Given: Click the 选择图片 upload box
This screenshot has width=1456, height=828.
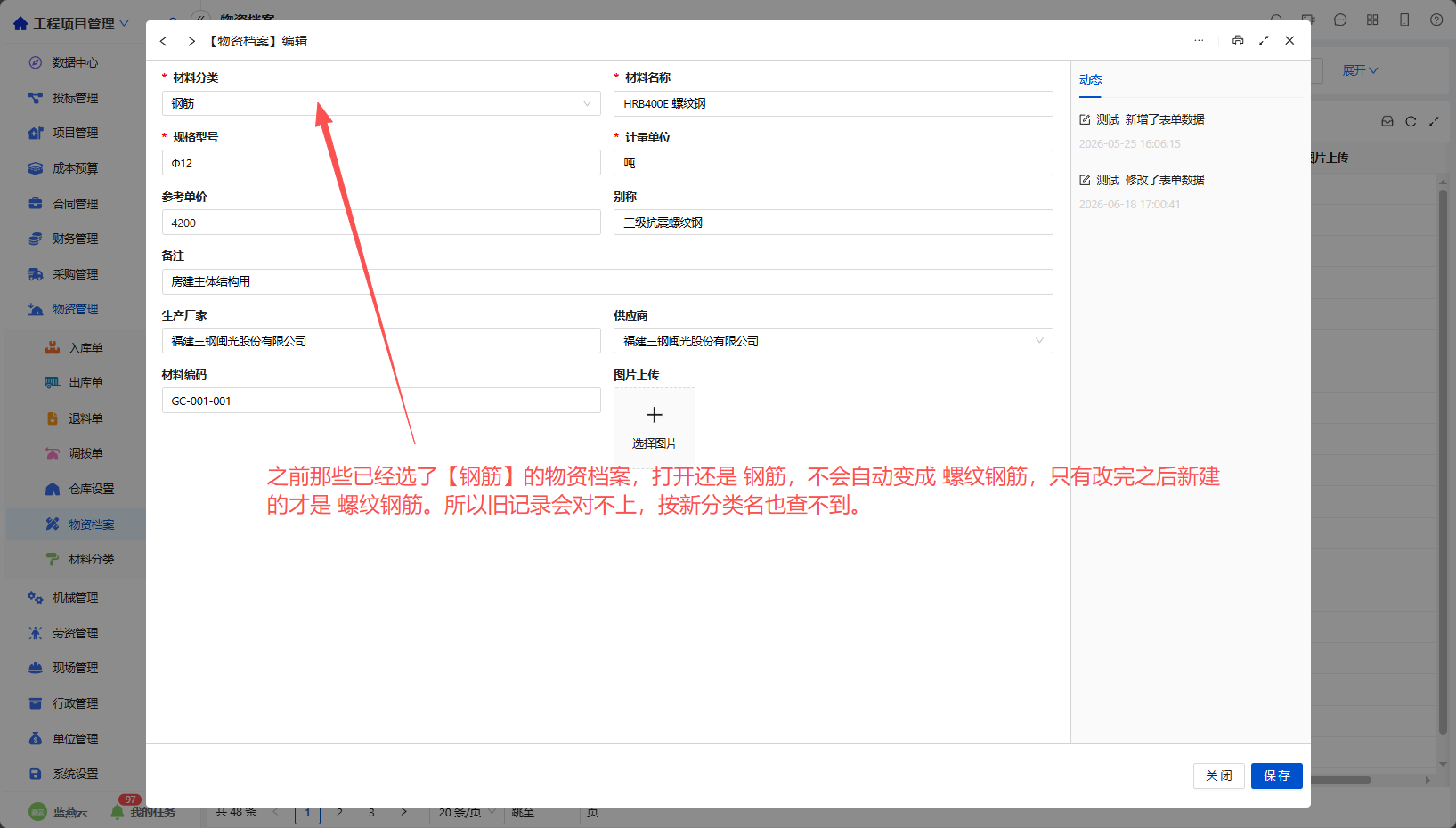Looking at the screenshot, I should click(655, 427).
